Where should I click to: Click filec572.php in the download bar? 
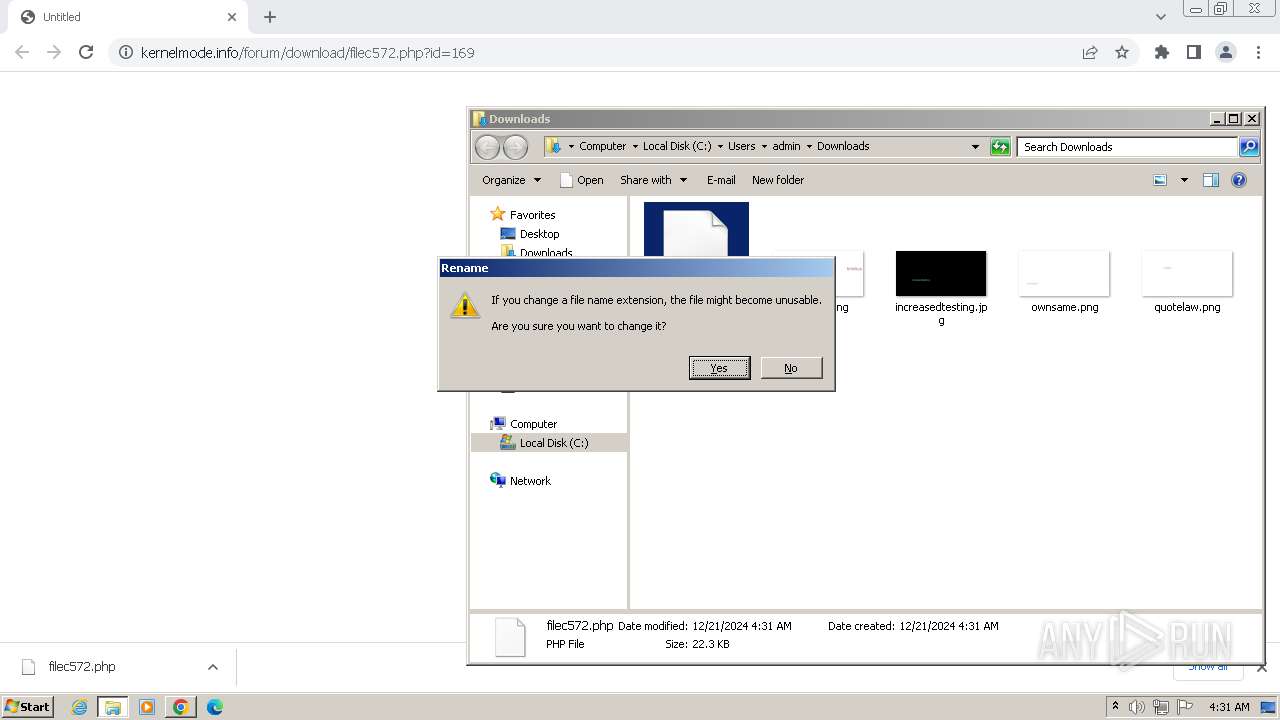click(x=82, y=667)
